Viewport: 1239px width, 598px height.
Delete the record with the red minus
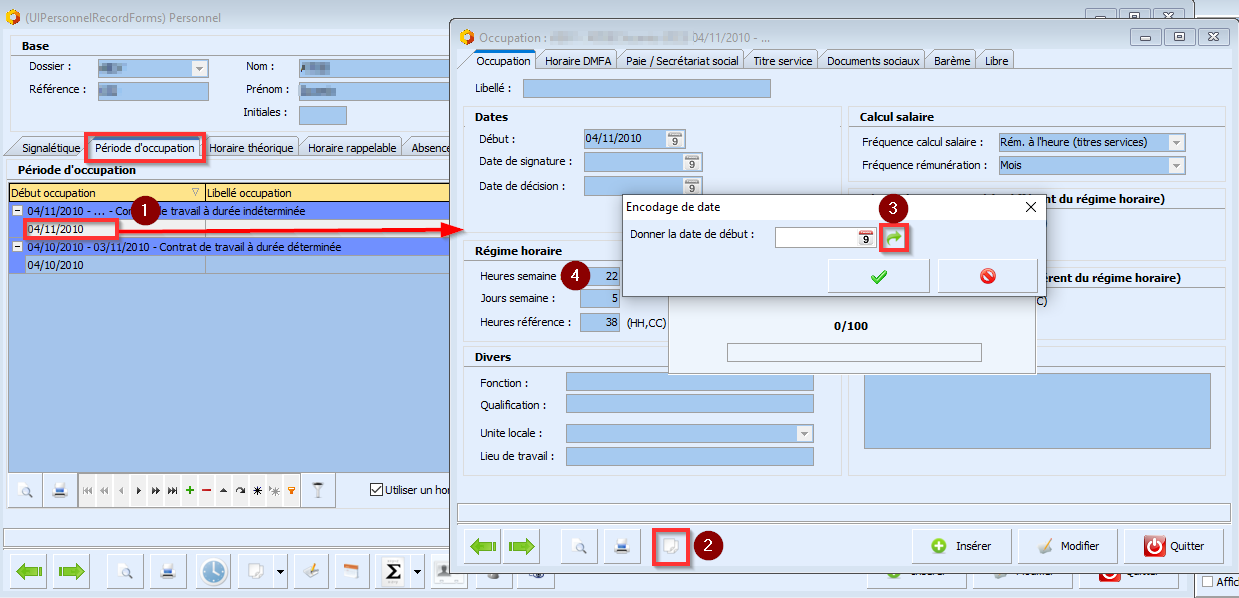206,491
